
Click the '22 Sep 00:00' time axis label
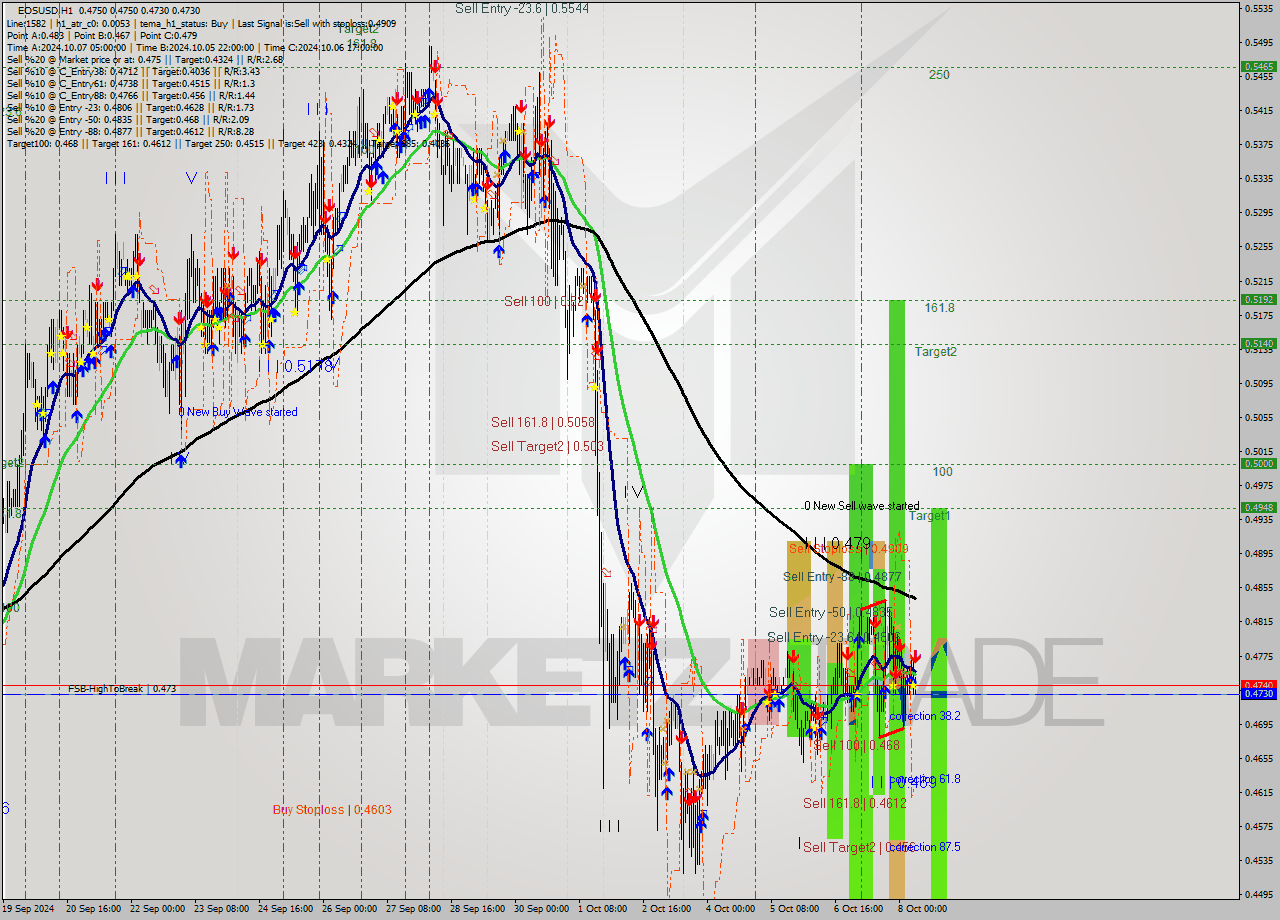(158, 909)
